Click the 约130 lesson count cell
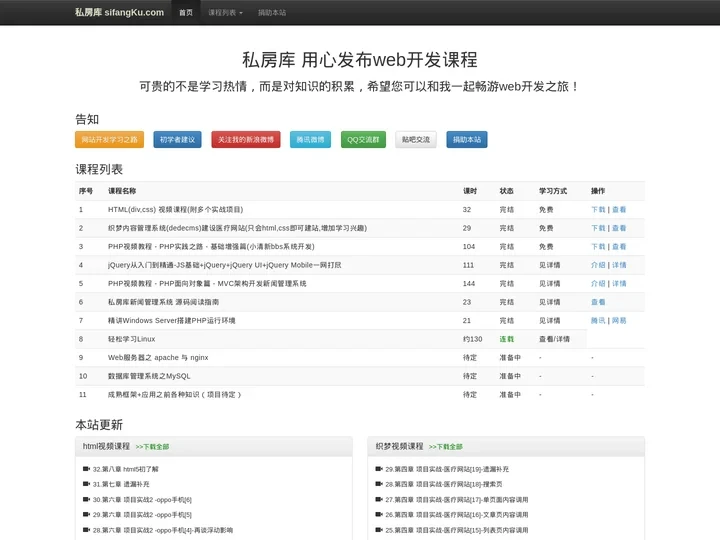The width and height of the screenshot is (720, 540). pos(472,339)
